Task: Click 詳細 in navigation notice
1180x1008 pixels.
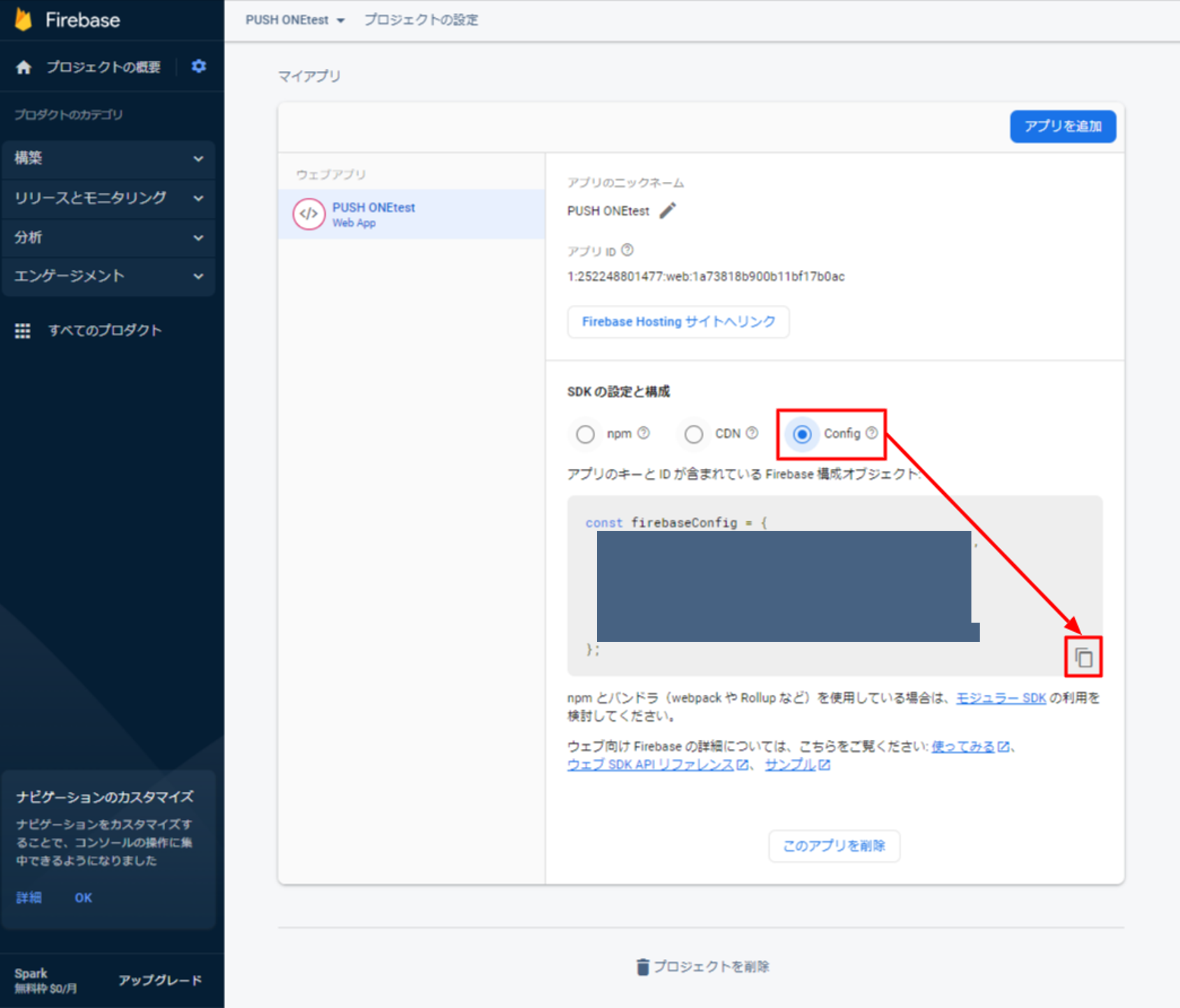Action: [x=29, y=898]
